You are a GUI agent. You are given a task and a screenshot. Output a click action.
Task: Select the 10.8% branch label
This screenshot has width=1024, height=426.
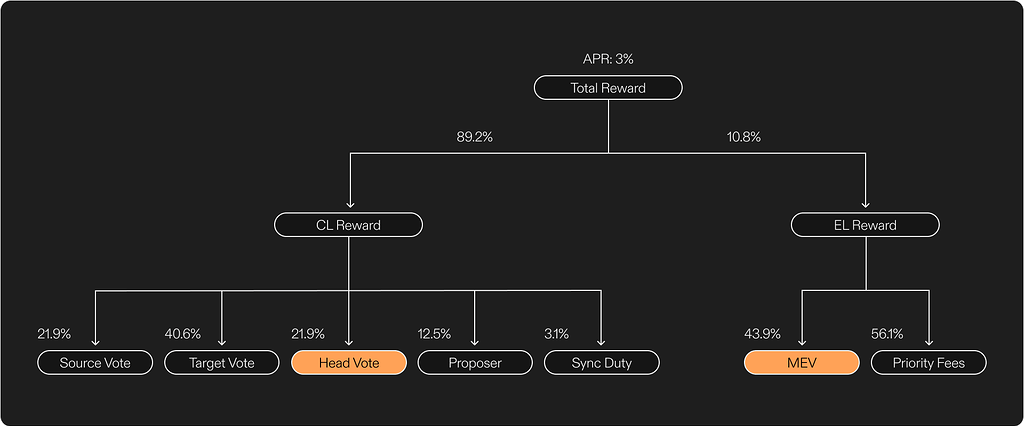coord(743,137)
